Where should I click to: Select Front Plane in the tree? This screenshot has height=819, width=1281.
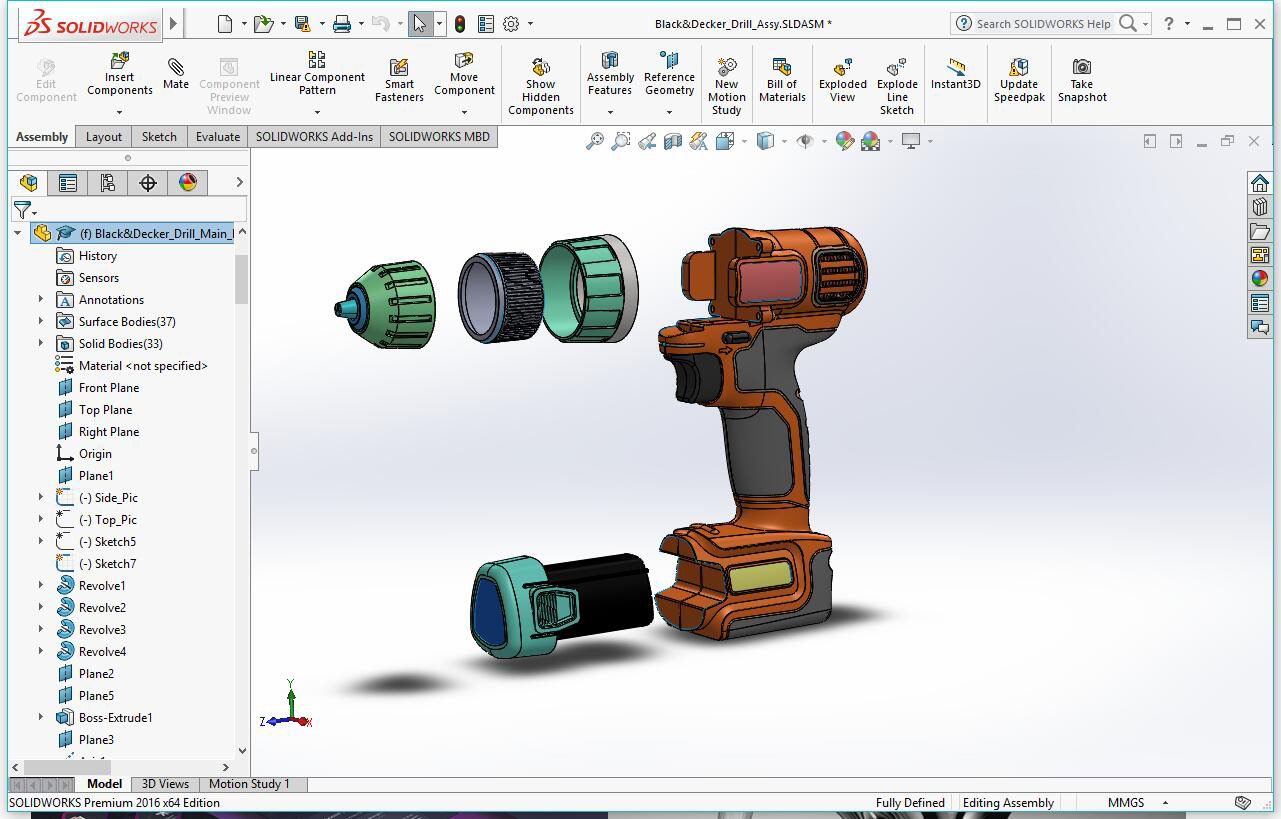[x=109, y=387]
